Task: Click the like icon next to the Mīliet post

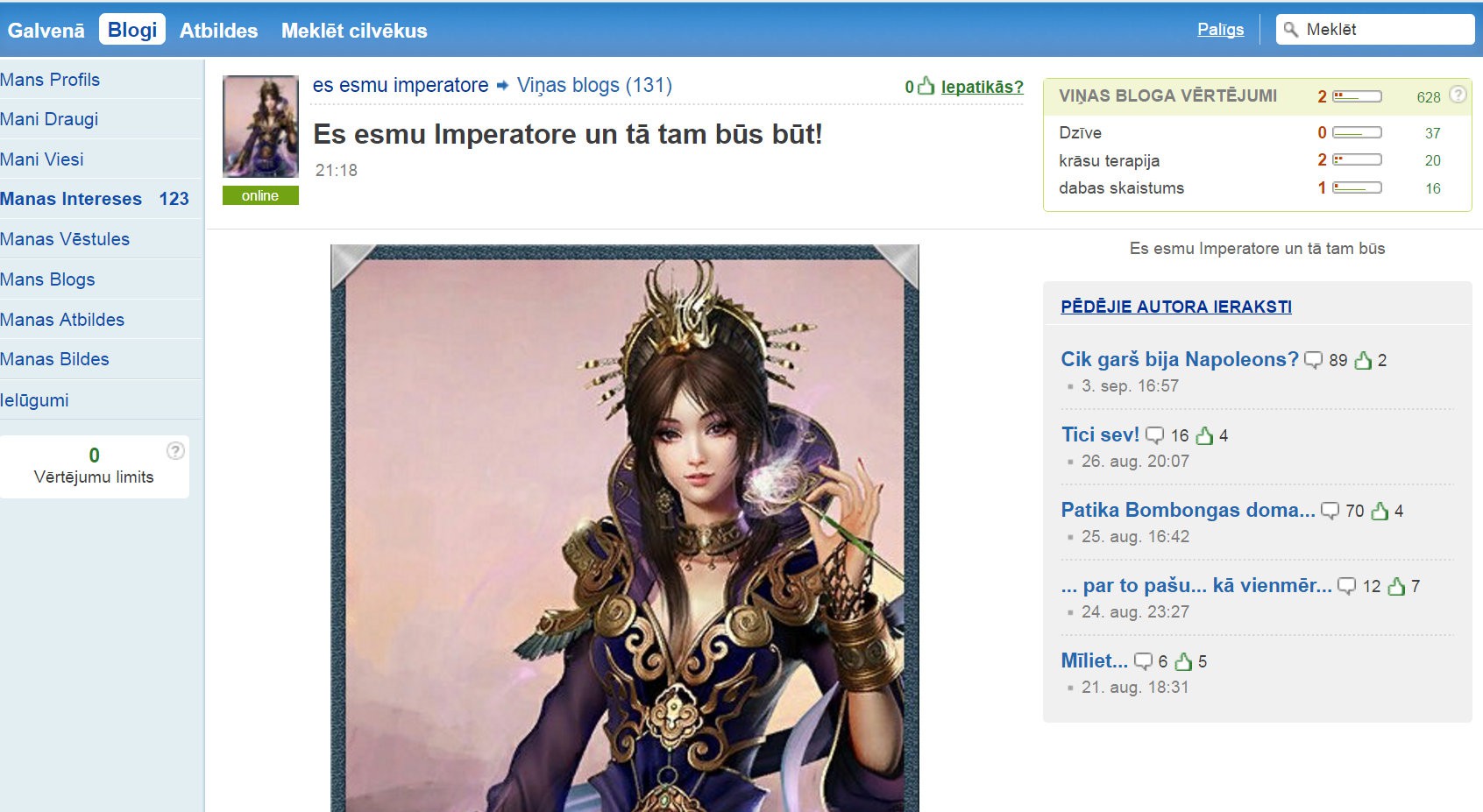Action: [1184, 661]
